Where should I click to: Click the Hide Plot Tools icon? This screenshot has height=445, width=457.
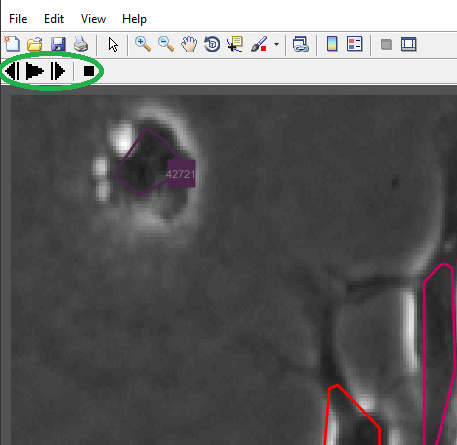tap(386, 44)
